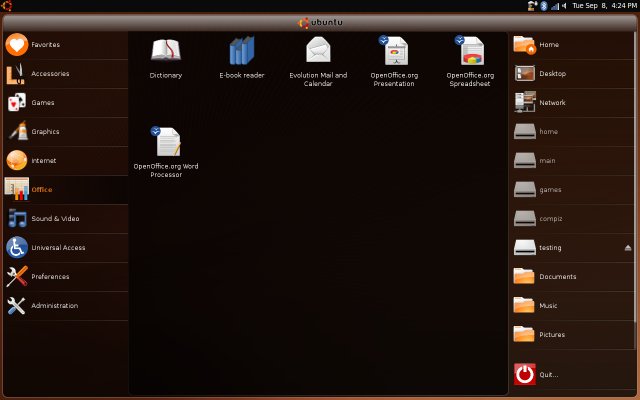The height and width of the screenshot is (400, 640).
Task: Open OpenOffice.org Presentation
Action: coord(395,50)
